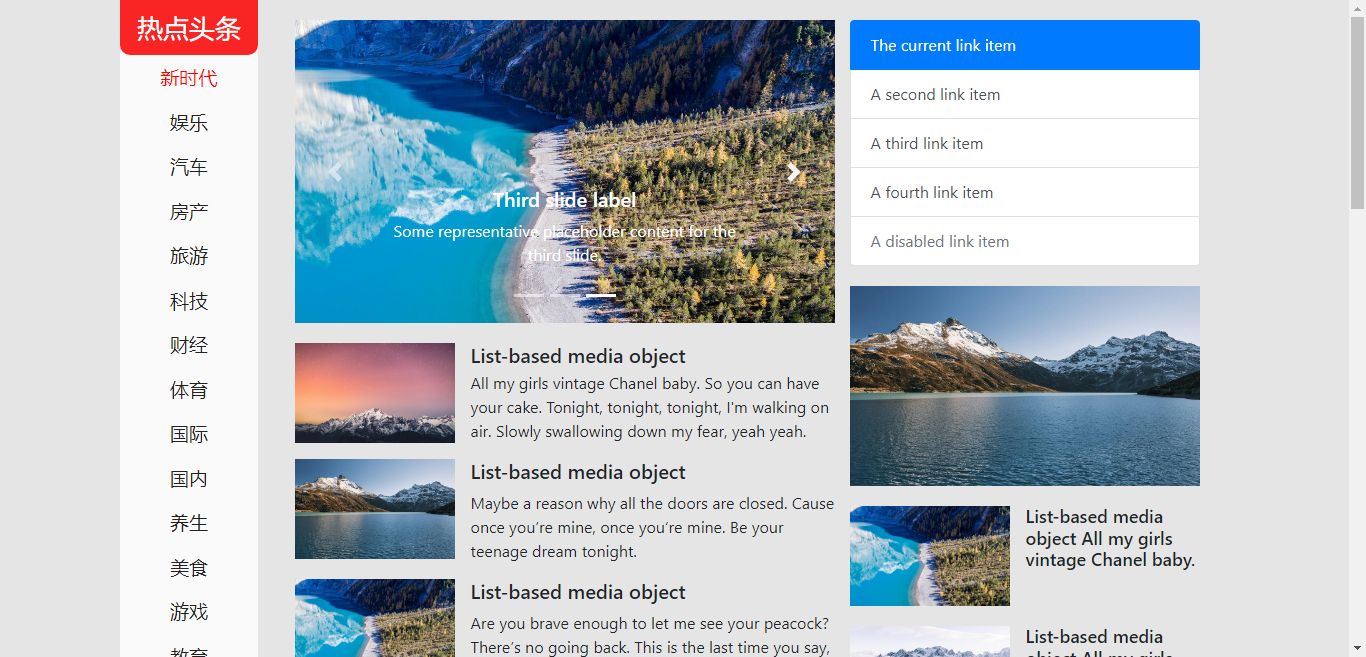This screenshot has width=1366, height=657.
Task: Open 'A second link item'
Action: coord(1024,94)
